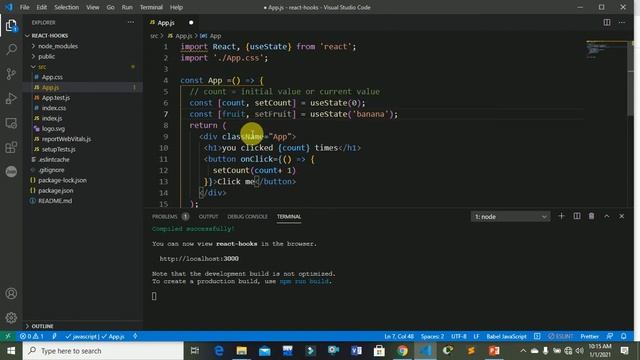Image resolution: width=640 pixels, height=360 pixels.
Task: Click the Prettier status bar item
Action: 589,336
